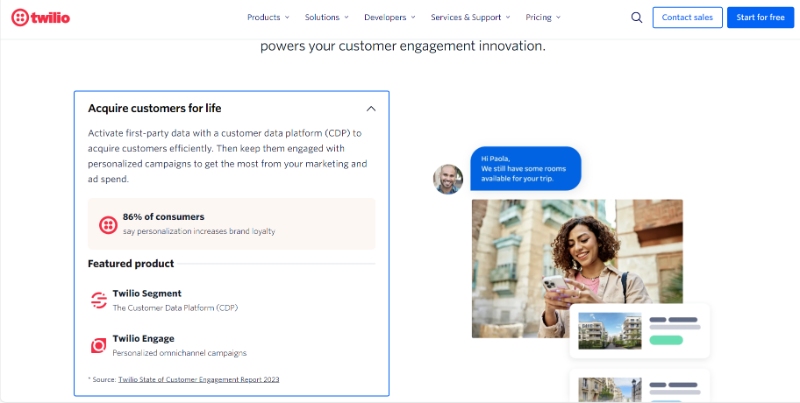
Task: Click the blue Hi Paola chat bubble
Action: (x=525, y=169)
